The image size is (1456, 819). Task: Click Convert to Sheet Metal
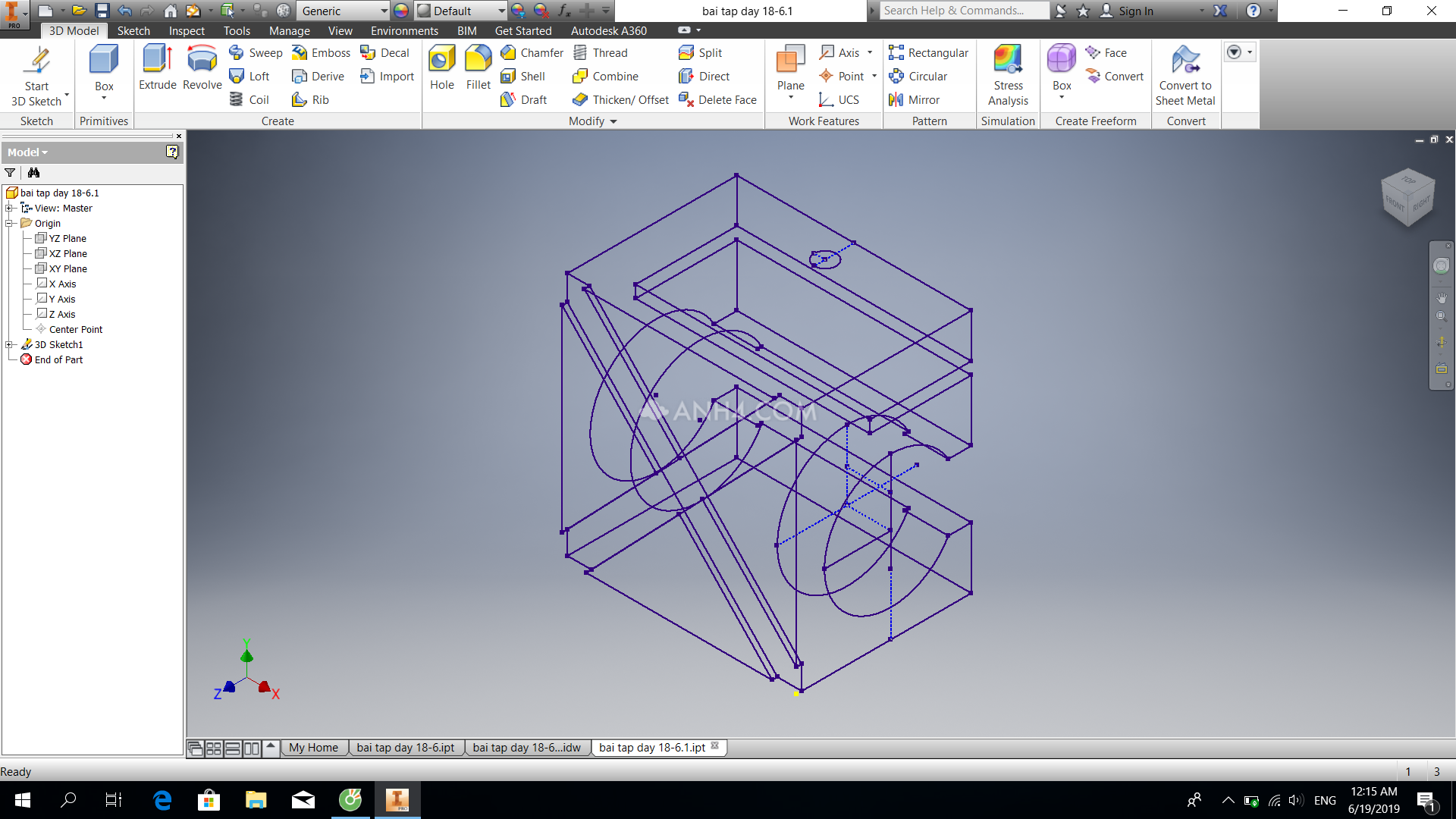pos(1185,76)
